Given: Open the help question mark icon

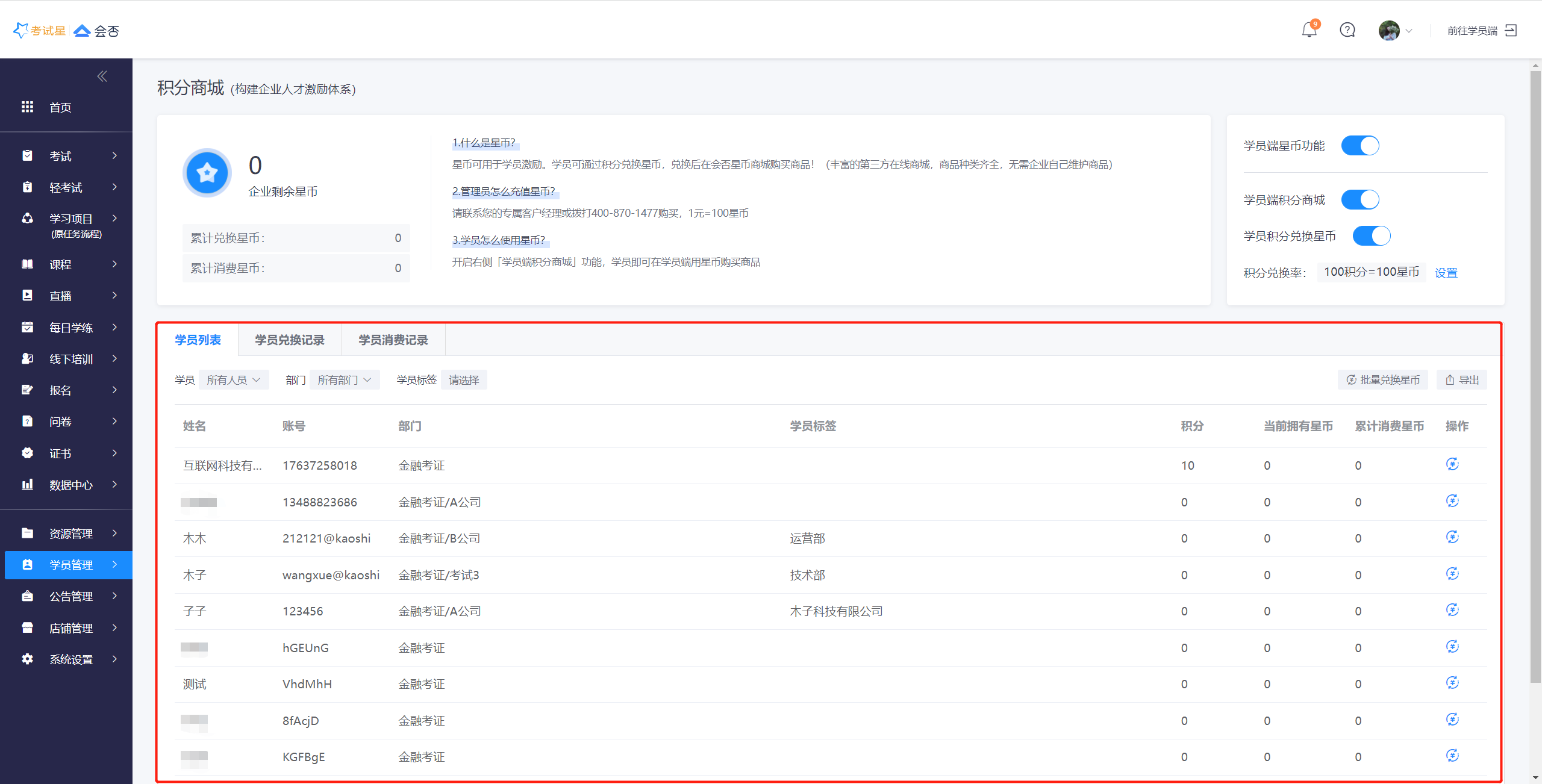Looking at the screenshot, I should point(1347,30).
